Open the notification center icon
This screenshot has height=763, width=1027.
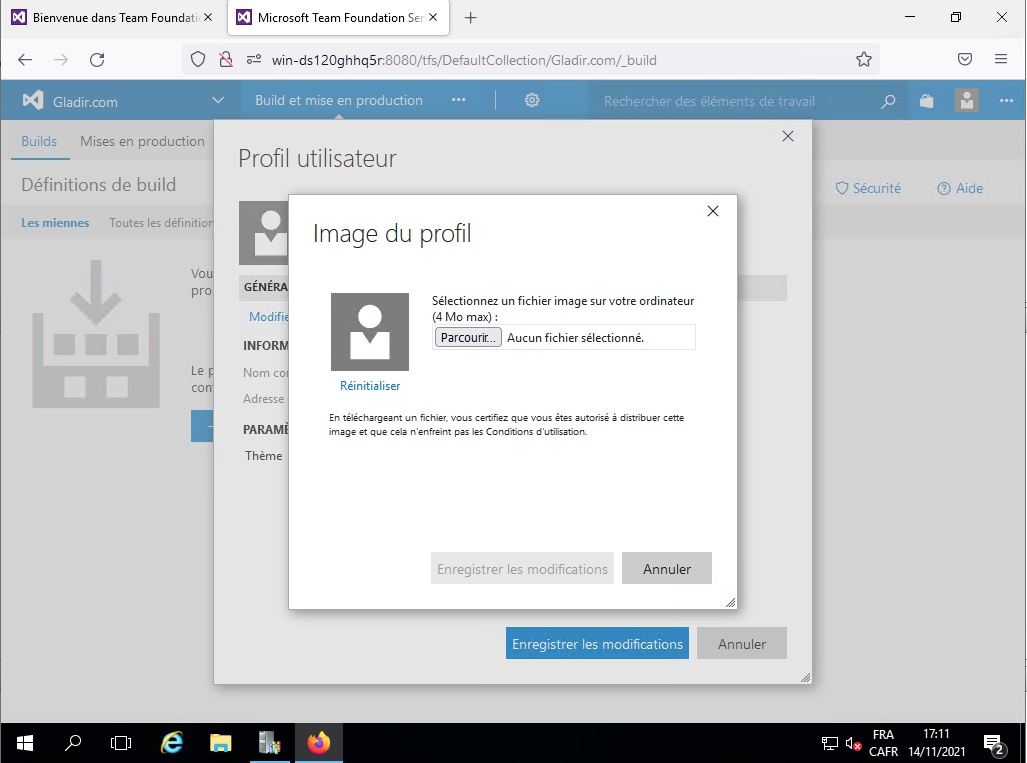[994, 743]
